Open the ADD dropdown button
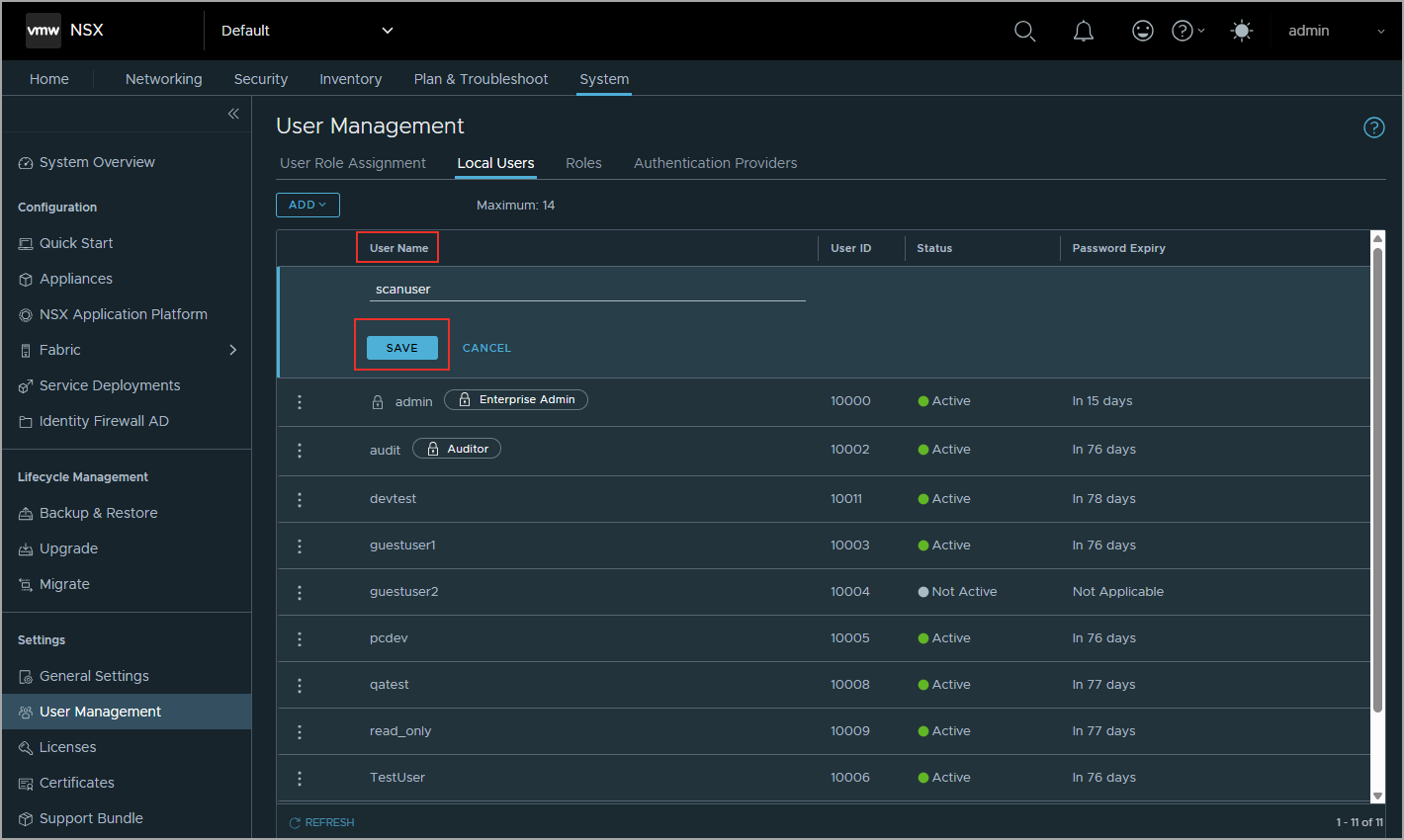The image size is (1404, 840). tap(307, 205)
